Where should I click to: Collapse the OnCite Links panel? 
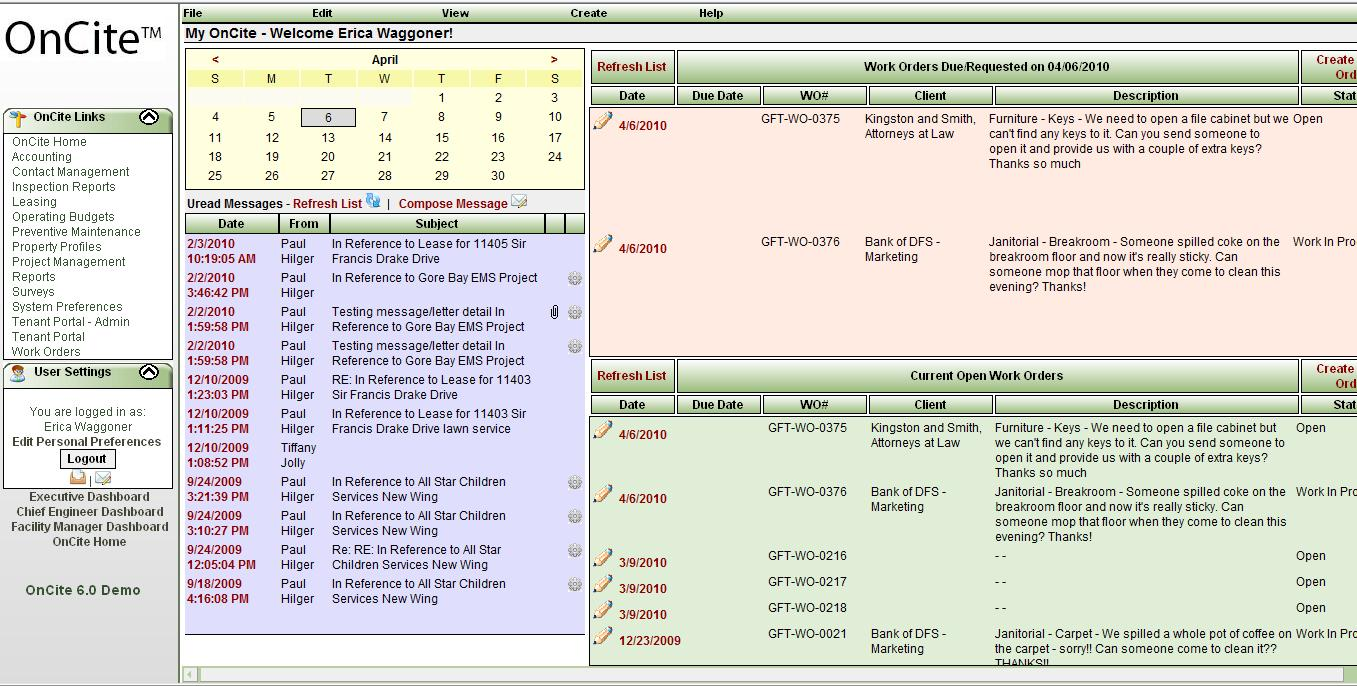point(149,117)
